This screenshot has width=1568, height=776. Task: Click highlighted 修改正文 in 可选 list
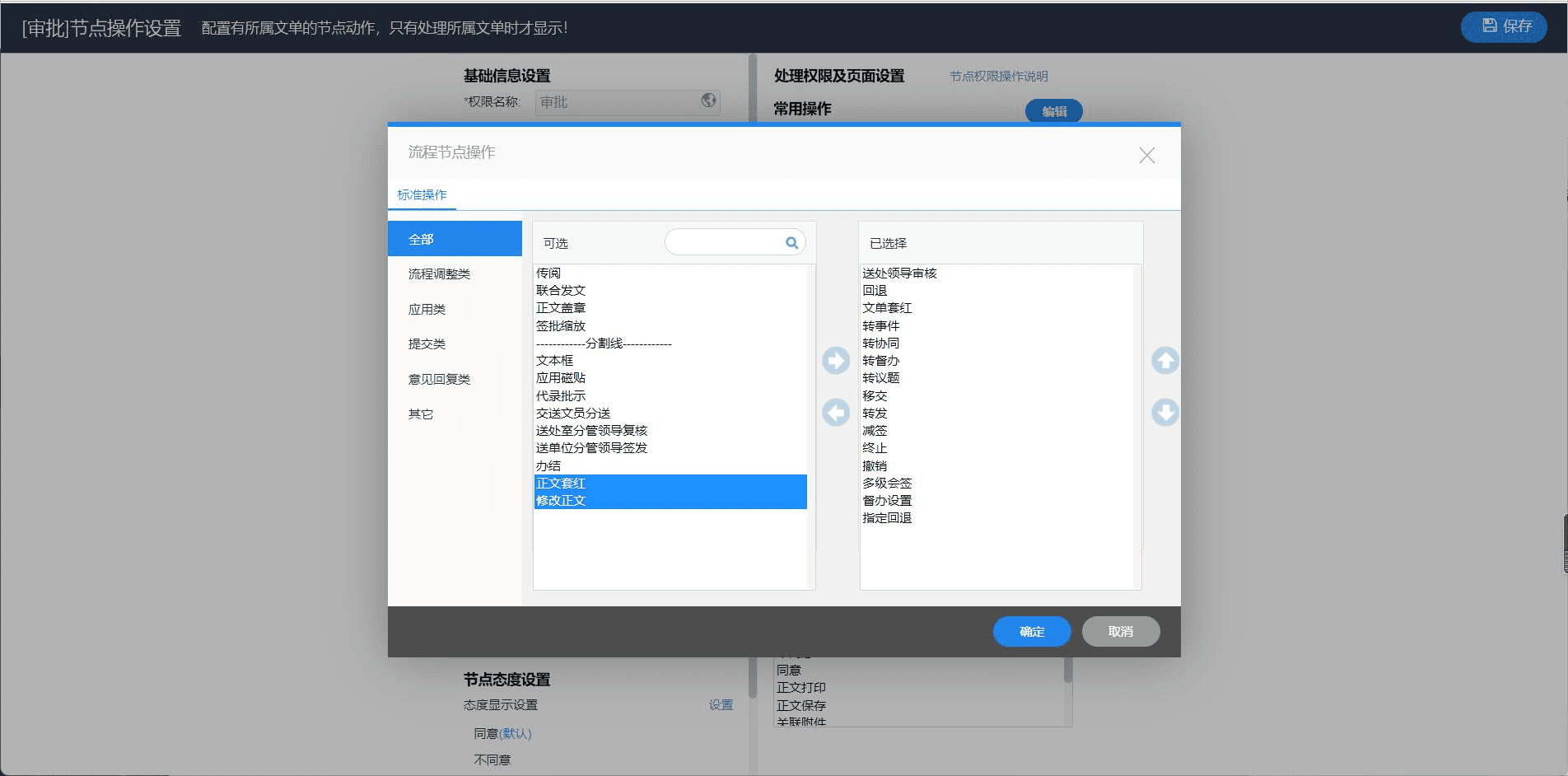click(670, 501)
